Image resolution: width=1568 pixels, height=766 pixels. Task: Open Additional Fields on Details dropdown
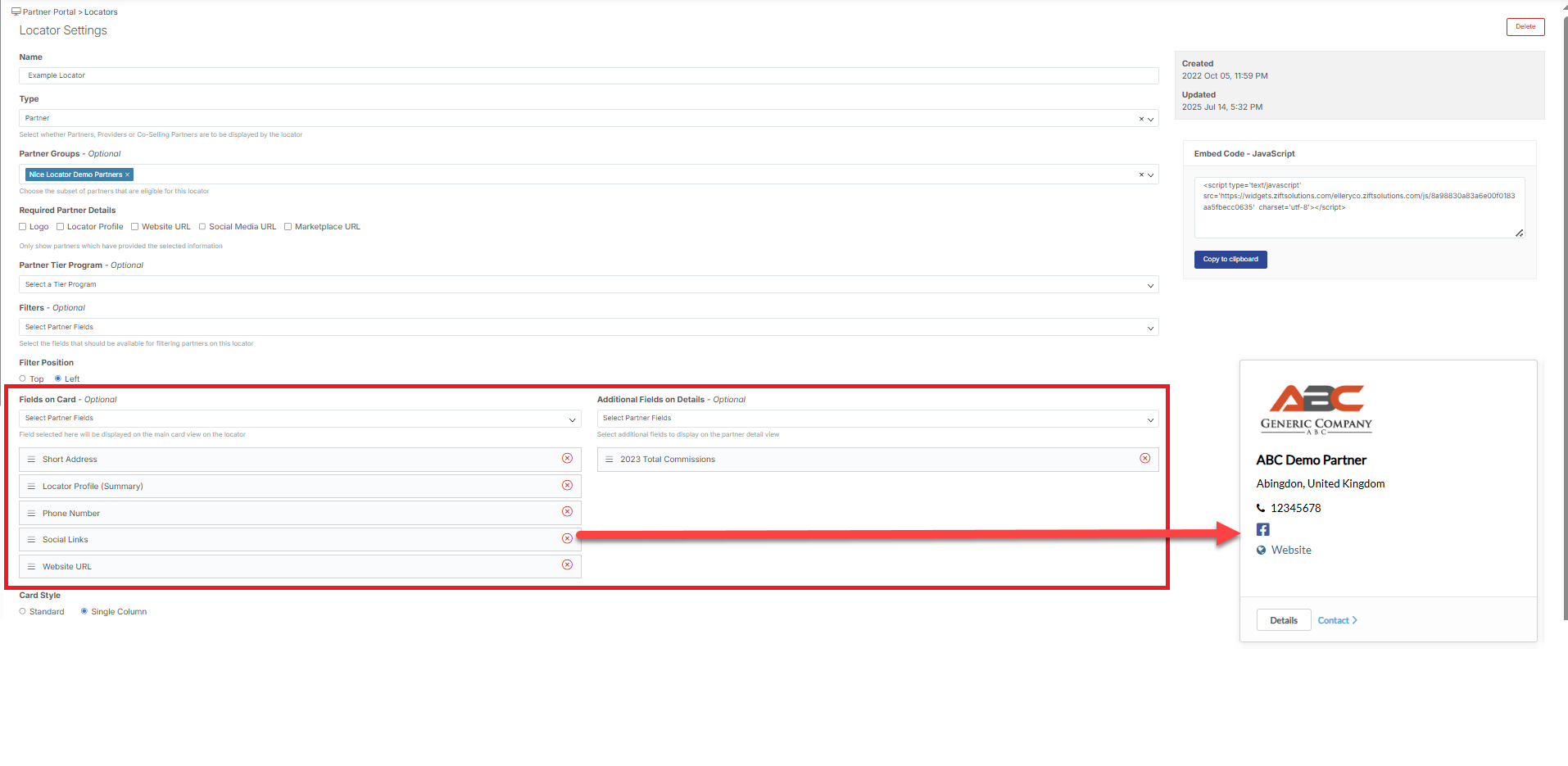coord(877,419)
